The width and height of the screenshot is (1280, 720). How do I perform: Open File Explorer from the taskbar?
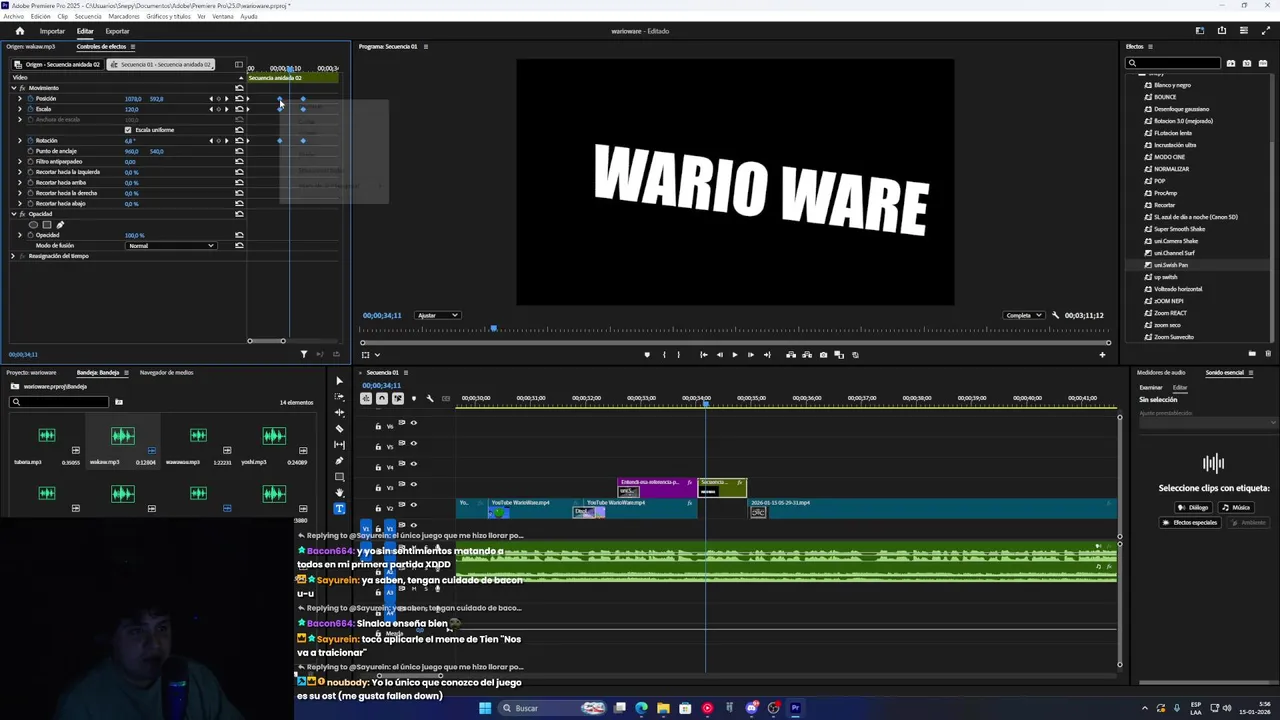(663, 708)
